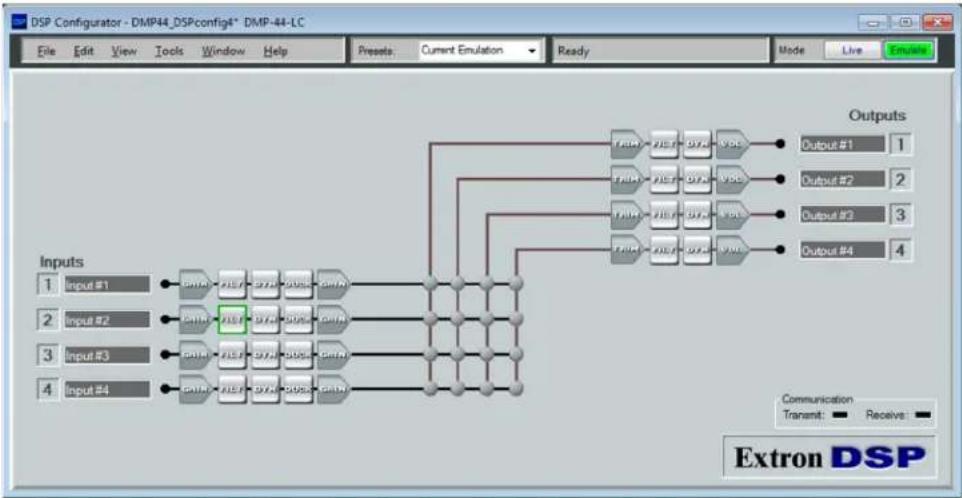Click the Output #2 name field
The height and width of the screenshot is (498, 962).
(842, 180)
